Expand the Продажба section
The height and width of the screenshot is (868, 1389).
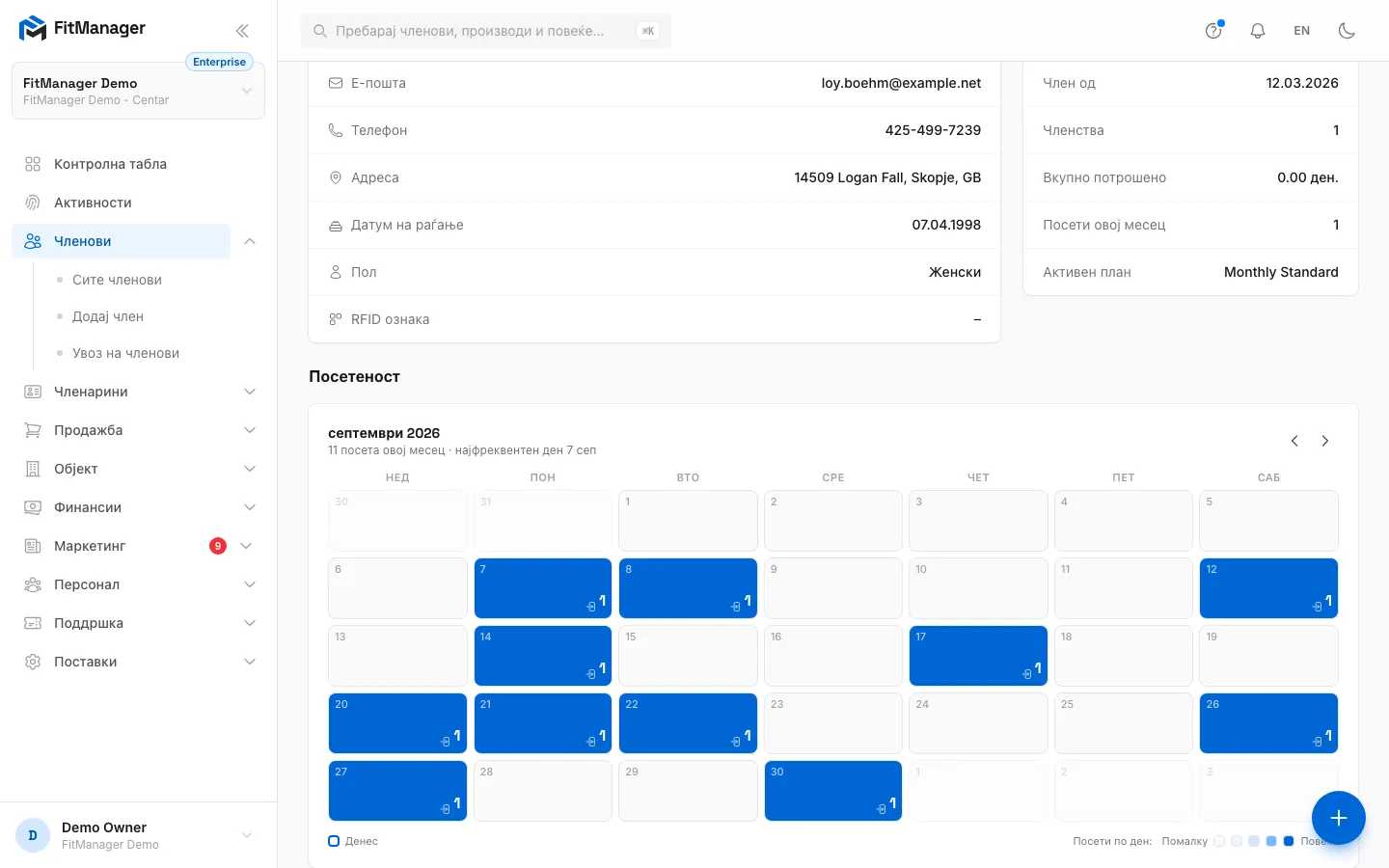138,430
